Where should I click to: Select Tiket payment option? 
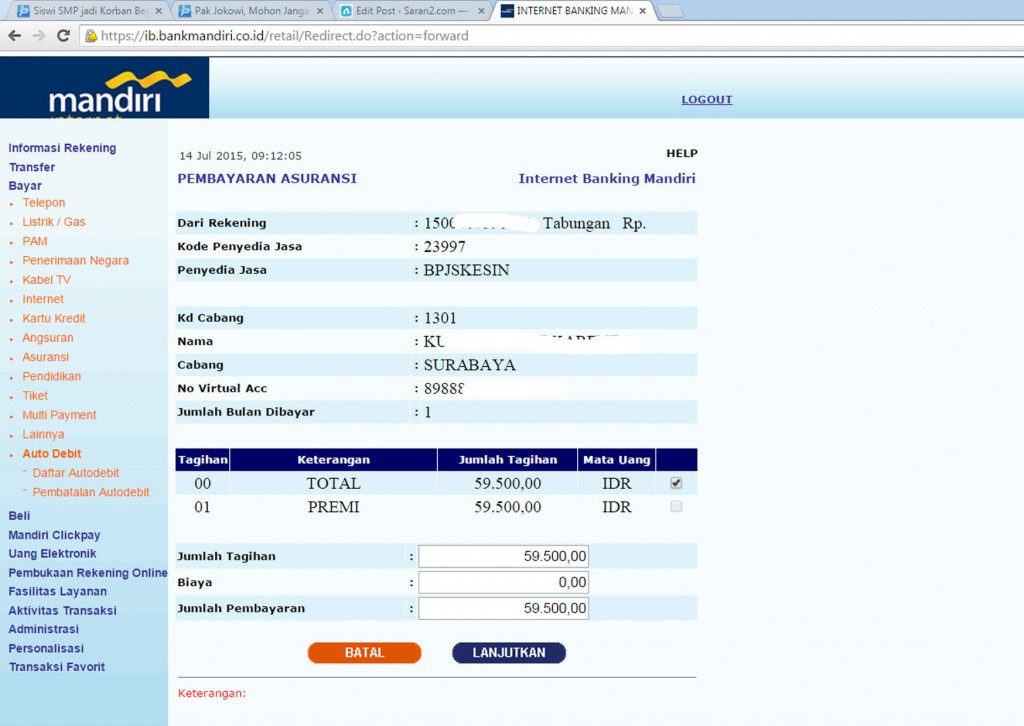click(35, 396)
